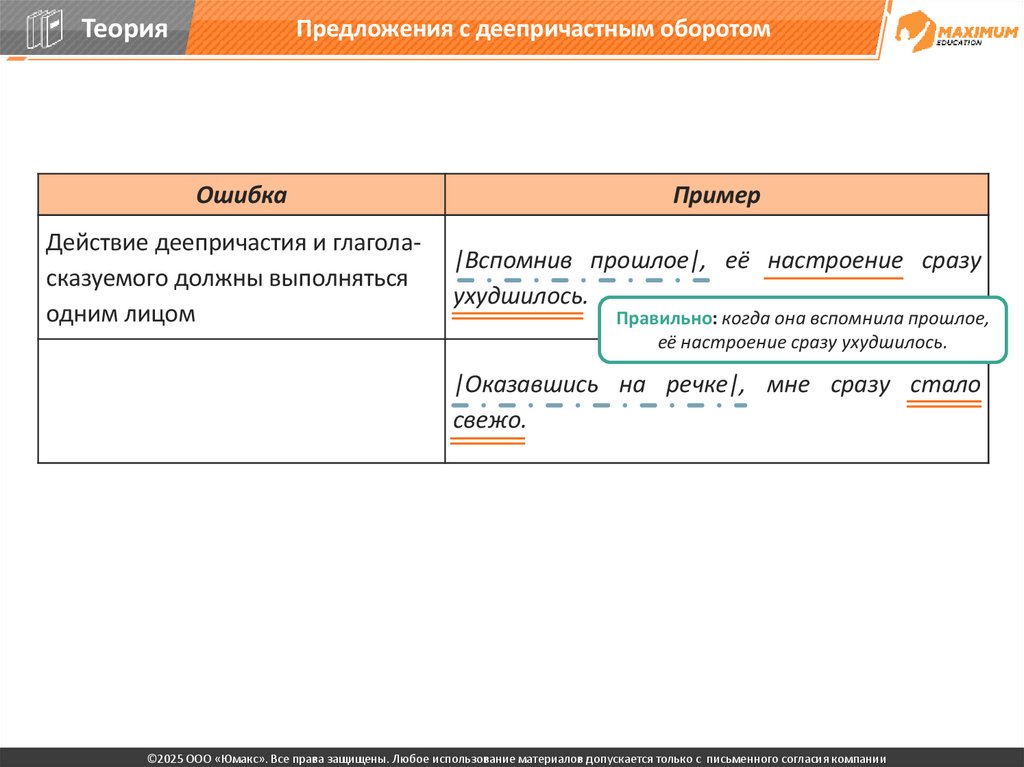Click the books icon beside Теория
The height and width of the screenshot is (767, 1024).
coord(44,29)
